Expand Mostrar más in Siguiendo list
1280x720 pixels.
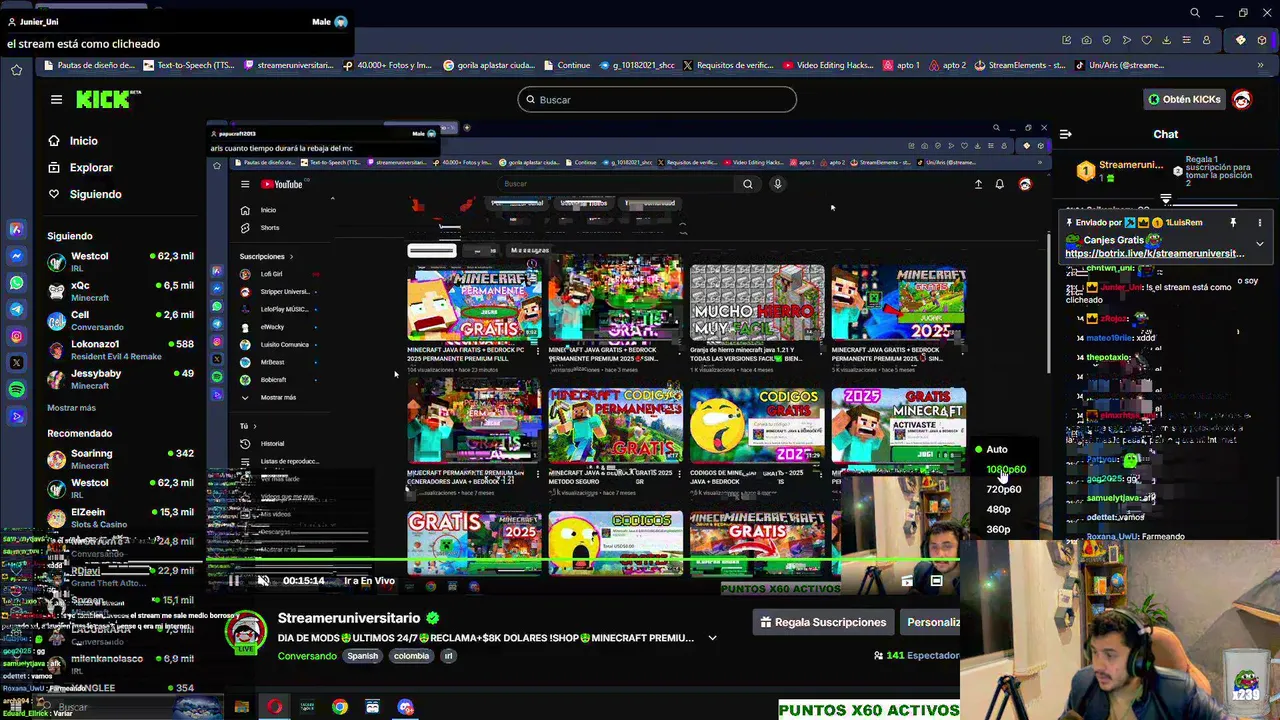click(71, 408)
